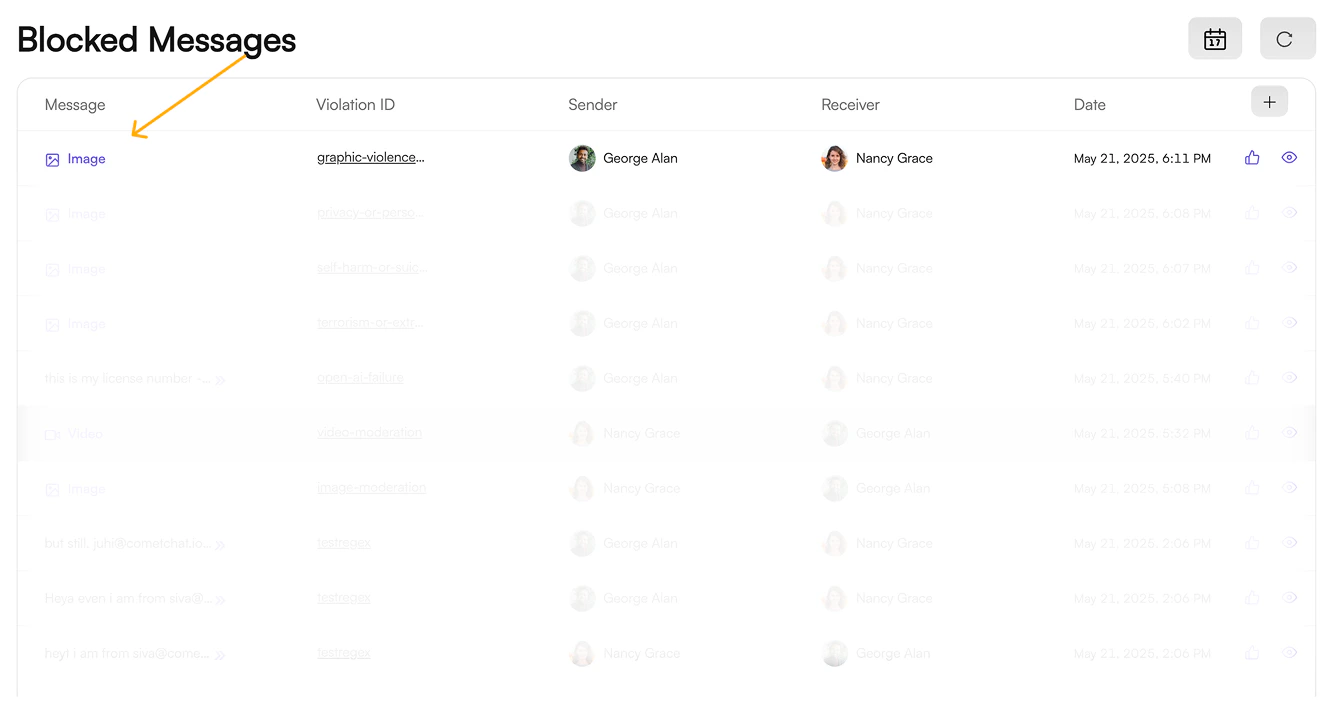Expand the 'but still, juhi@cometchat.io' message
Screen dimensions: 1334x702
pos(221,545)
